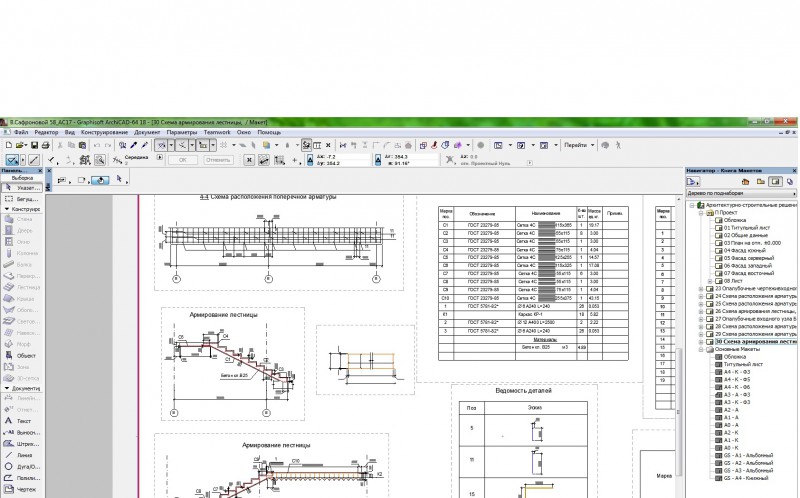Screen dimensions: 800x498
Task: Choose the Object tool Объект
Action: 21,356
